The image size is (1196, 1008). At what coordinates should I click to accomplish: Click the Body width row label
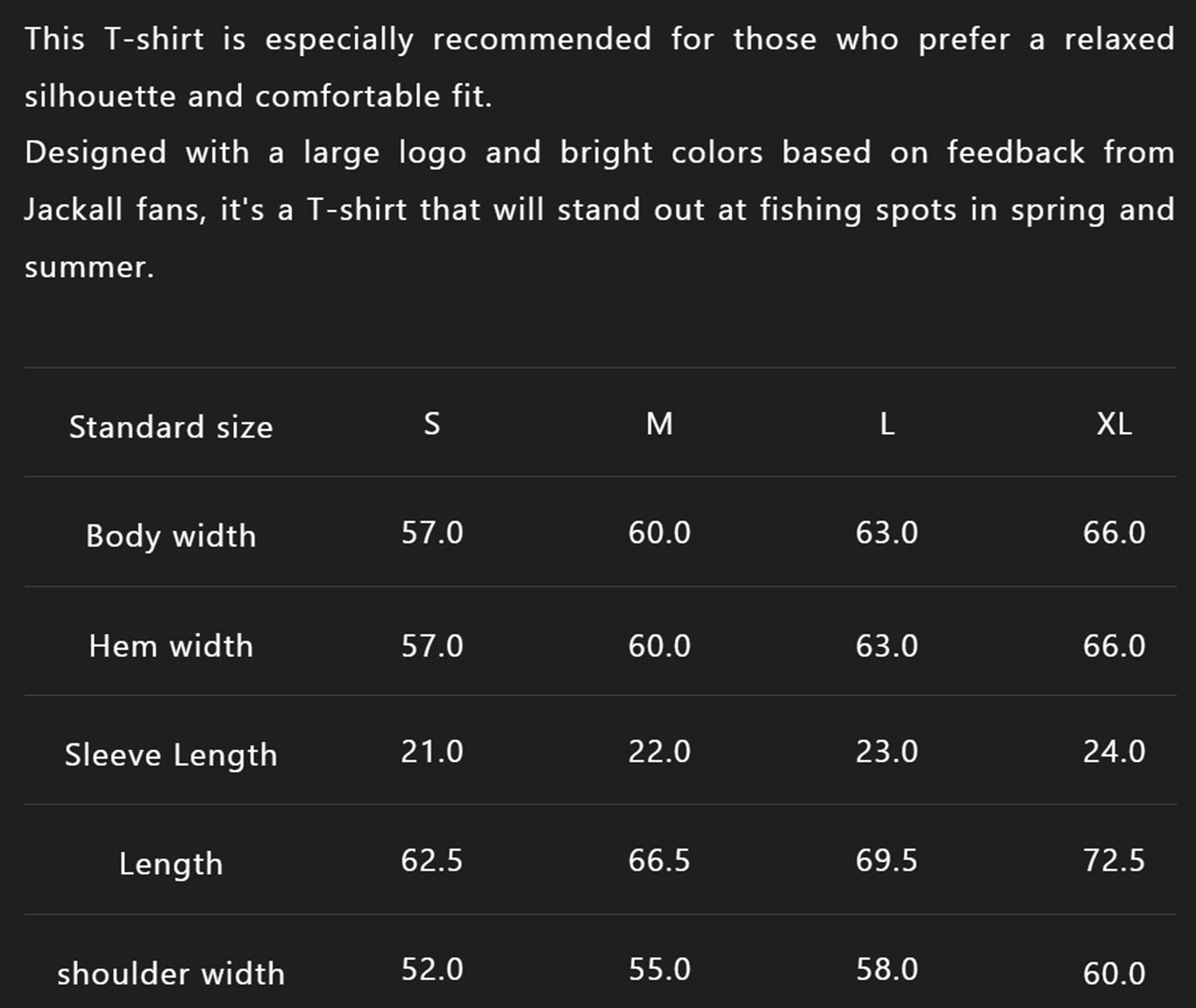pyautogui.click(x=171, y=536)
